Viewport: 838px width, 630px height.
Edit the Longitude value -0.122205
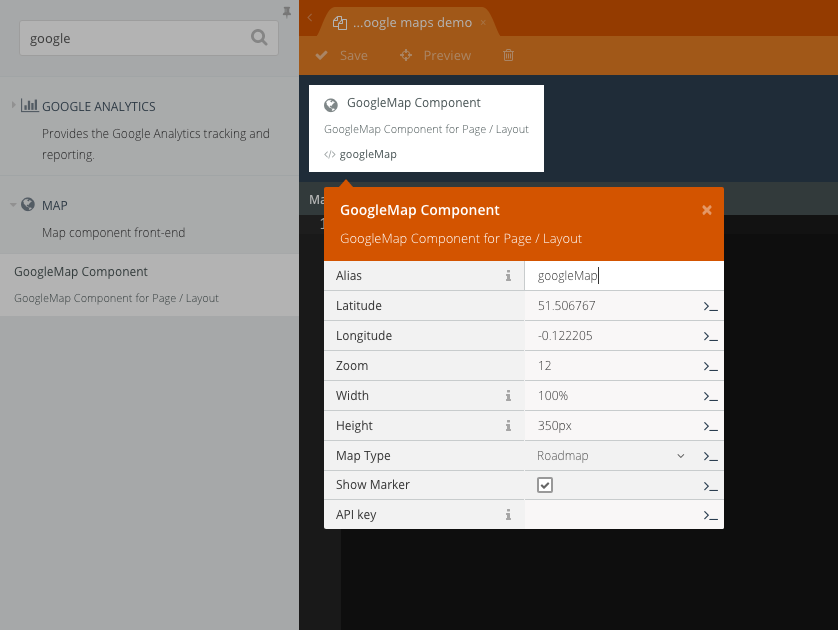613,336
